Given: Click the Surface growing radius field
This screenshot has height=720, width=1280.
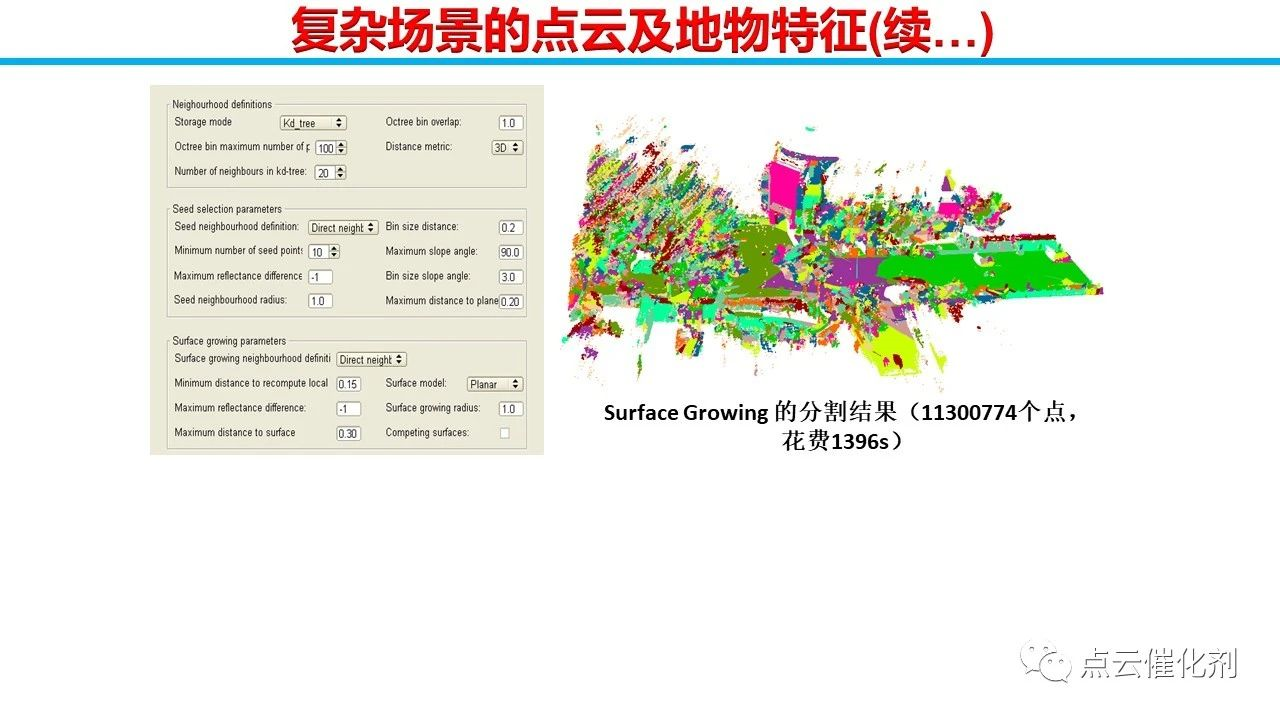Looking at the screenshot, I should (511, 409).
